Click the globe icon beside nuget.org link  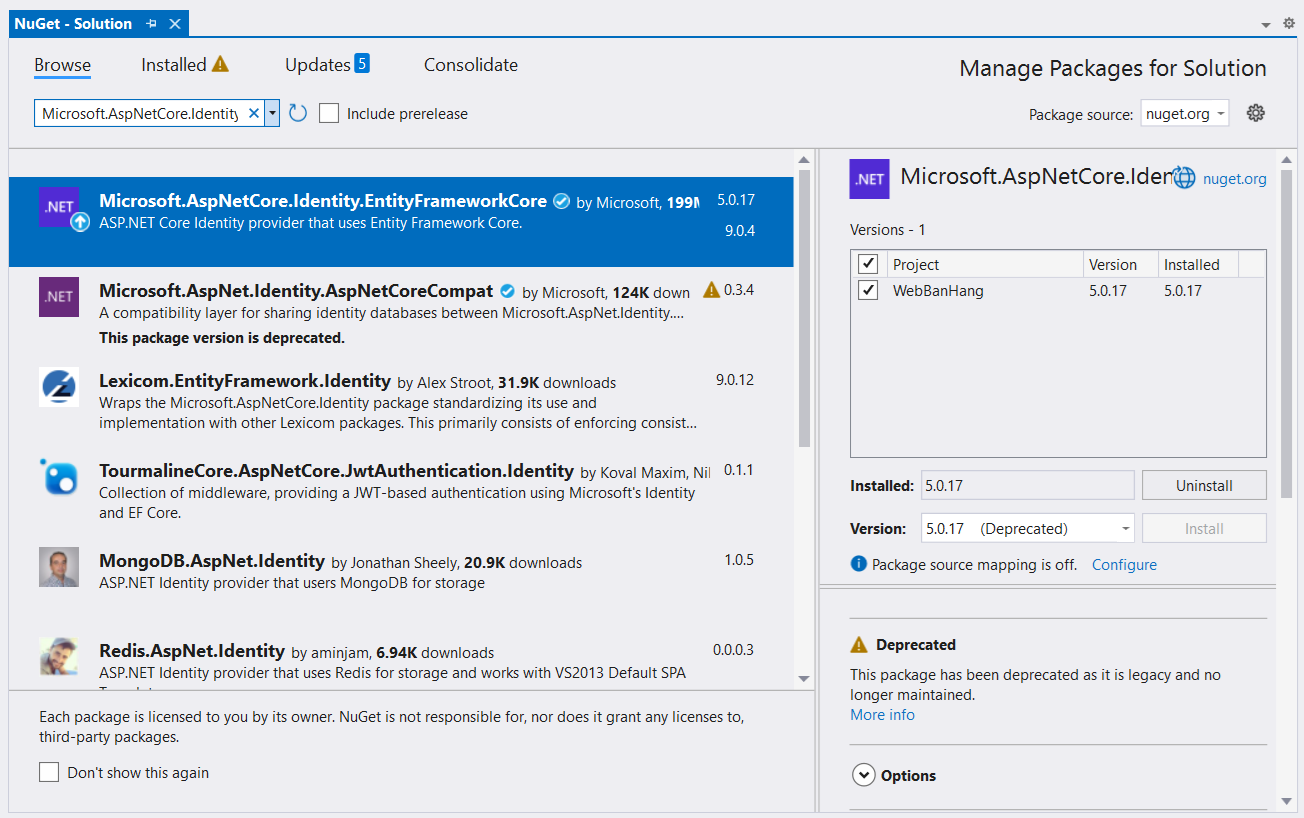click(1184, 178)
